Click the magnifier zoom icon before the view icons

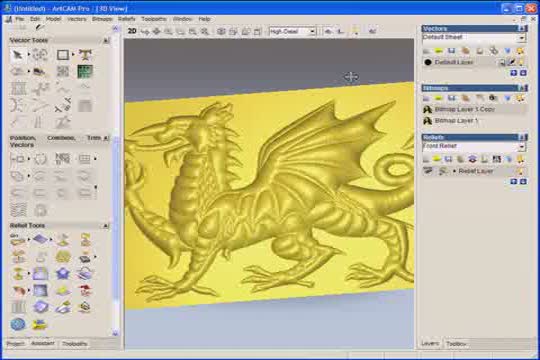pyautogui.click(x=205, y=31)
